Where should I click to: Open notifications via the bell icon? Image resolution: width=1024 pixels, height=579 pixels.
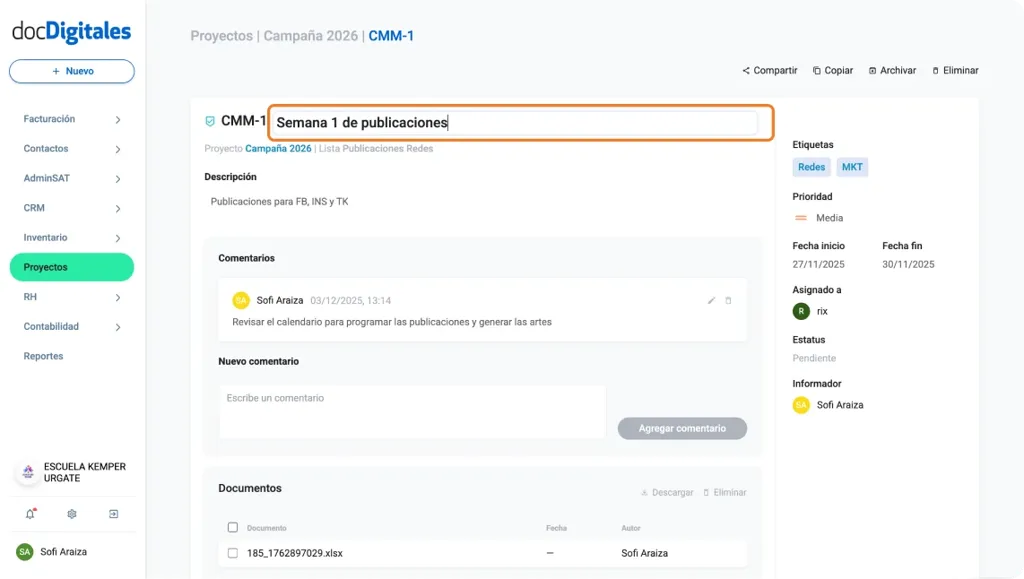[27, 512]
